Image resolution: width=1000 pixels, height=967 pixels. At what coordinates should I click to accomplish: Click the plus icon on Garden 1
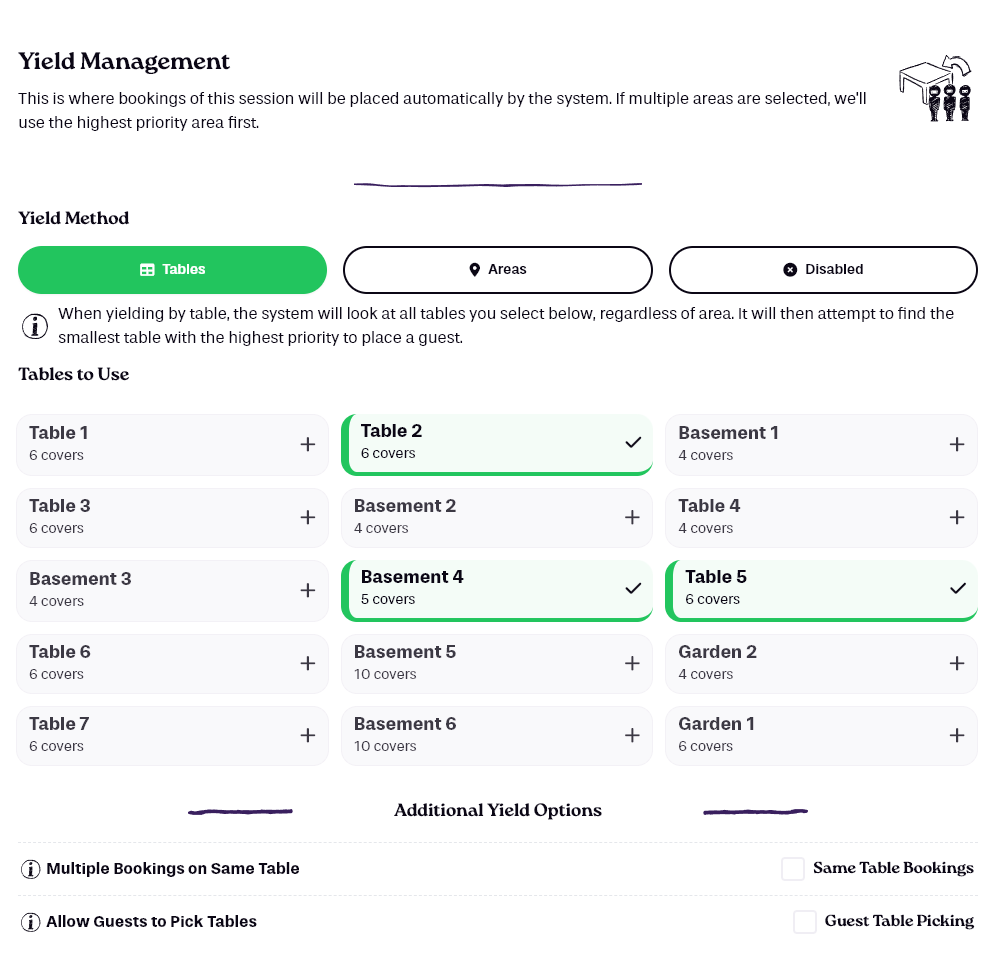957,735
